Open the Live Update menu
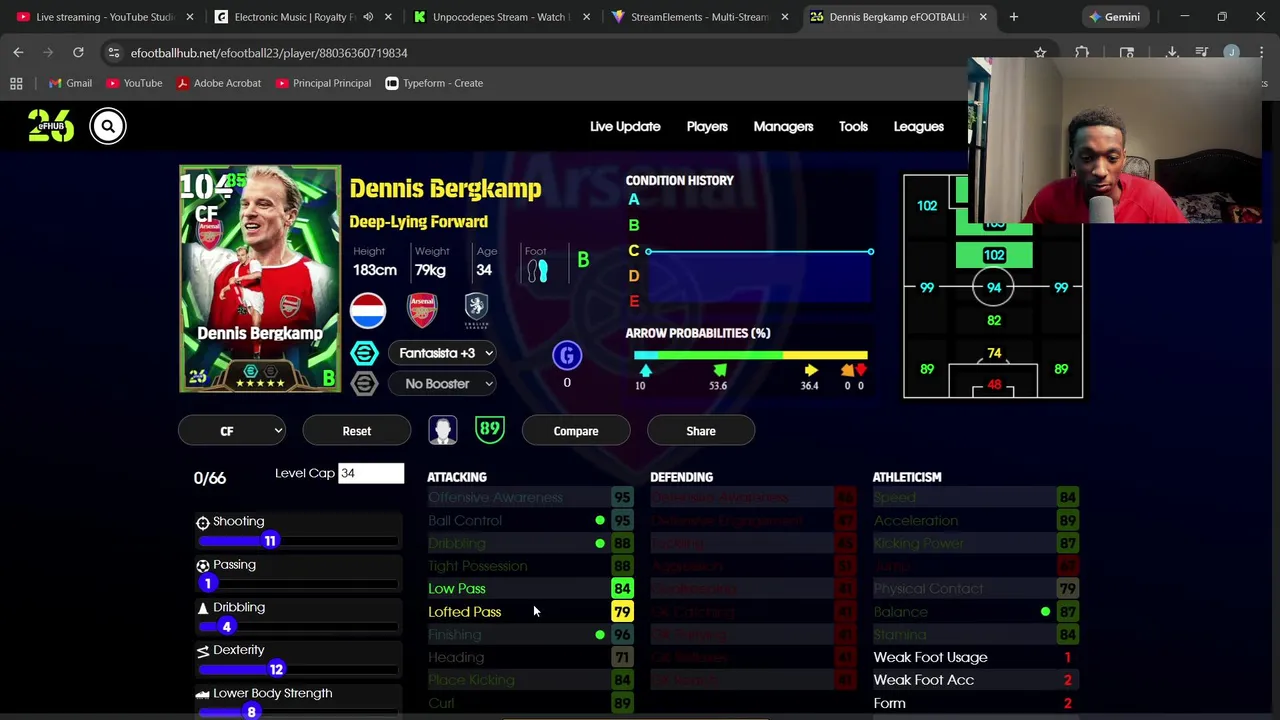This screenshot has height=720, width=1280. pos(625,126)
